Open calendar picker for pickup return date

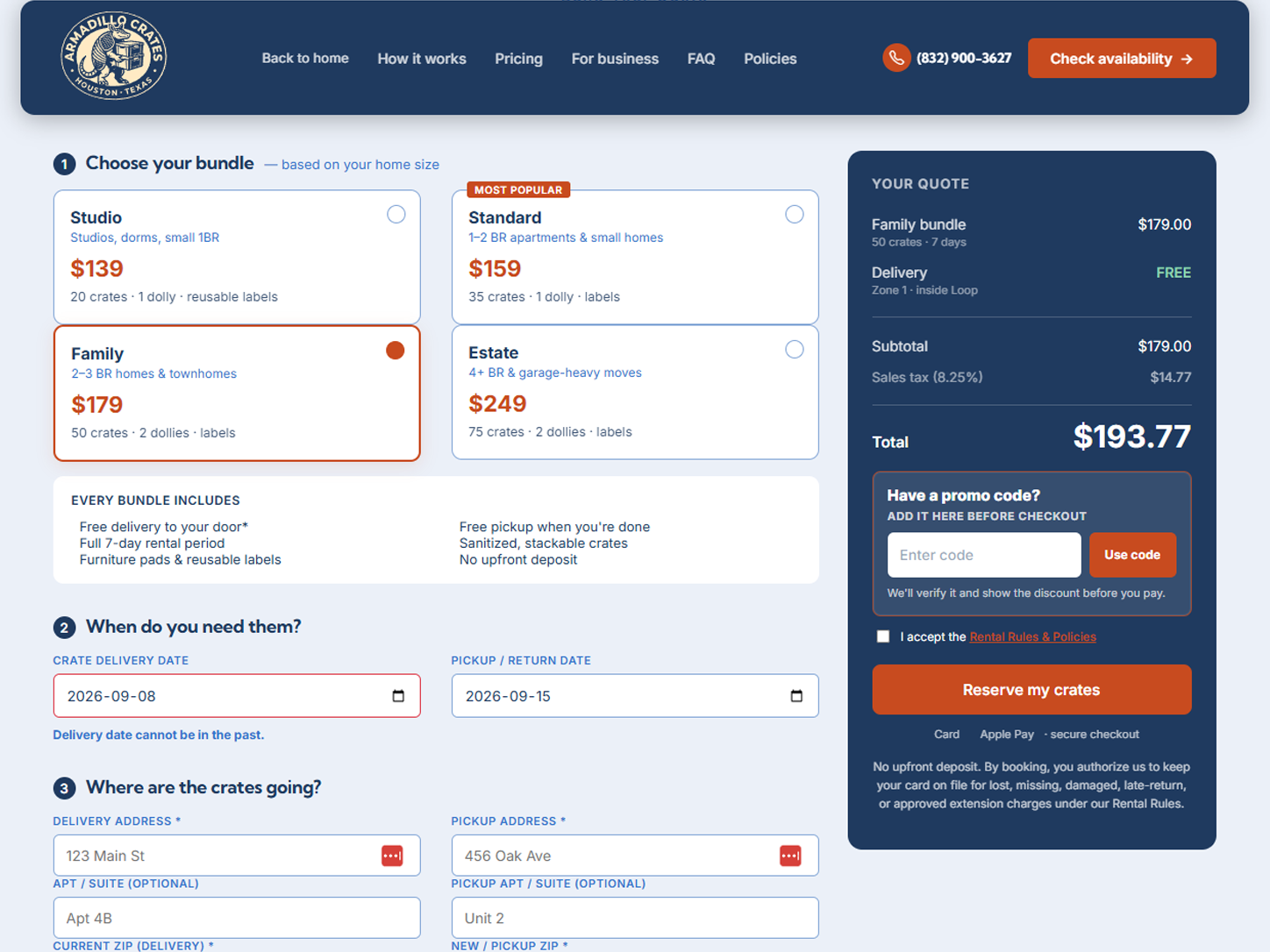pyautogui.click(x=796, y=696)
